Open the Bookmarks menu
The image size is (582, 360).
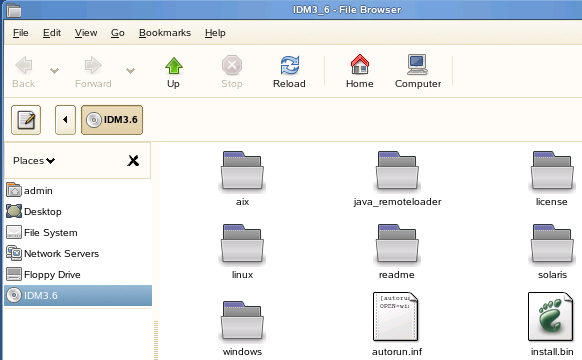tap(165, 33)
